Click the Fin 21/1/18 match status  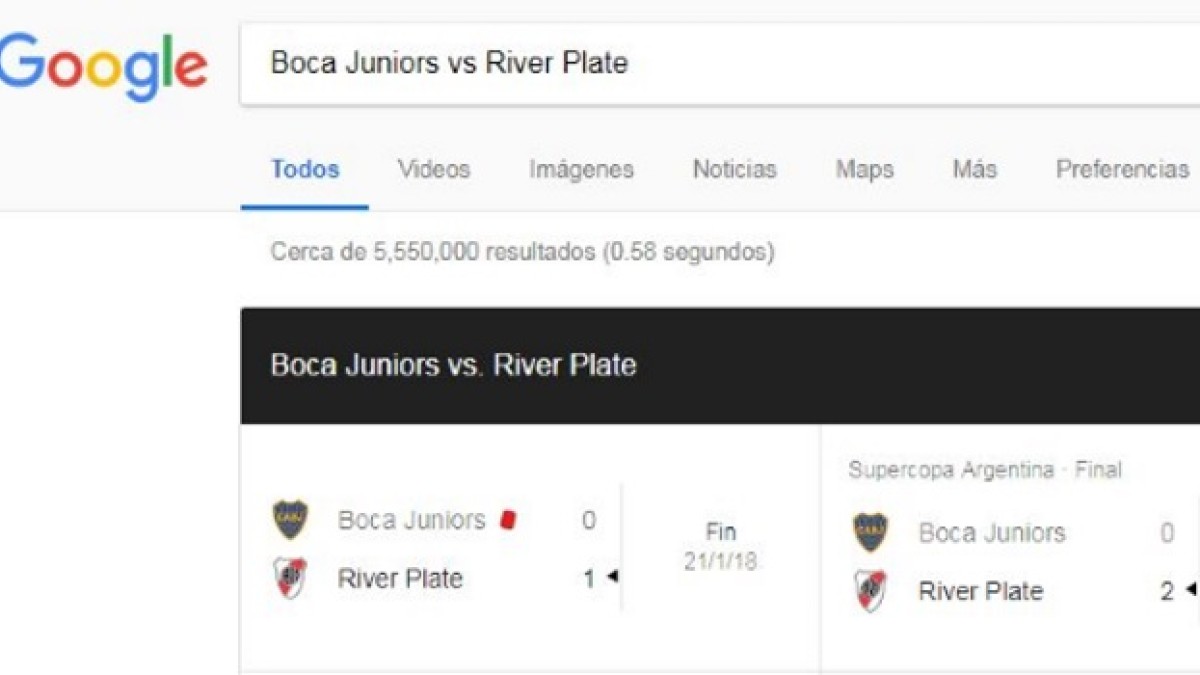pyautogui.click(x=720, y=546)
